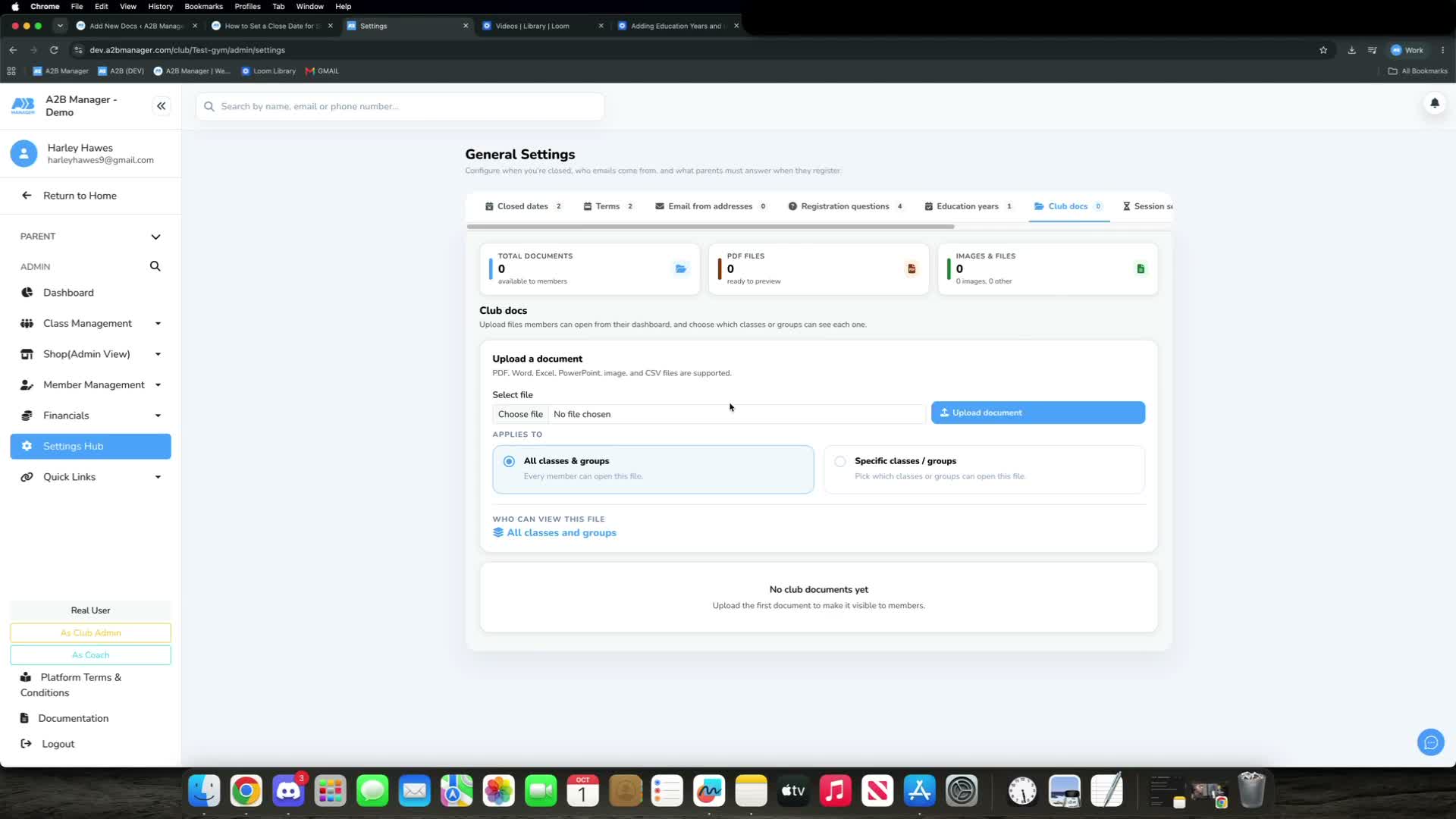This screenshot has width=1456, height=819.
Task: Select All classes & groups radio option
Action: coord(509,461)
